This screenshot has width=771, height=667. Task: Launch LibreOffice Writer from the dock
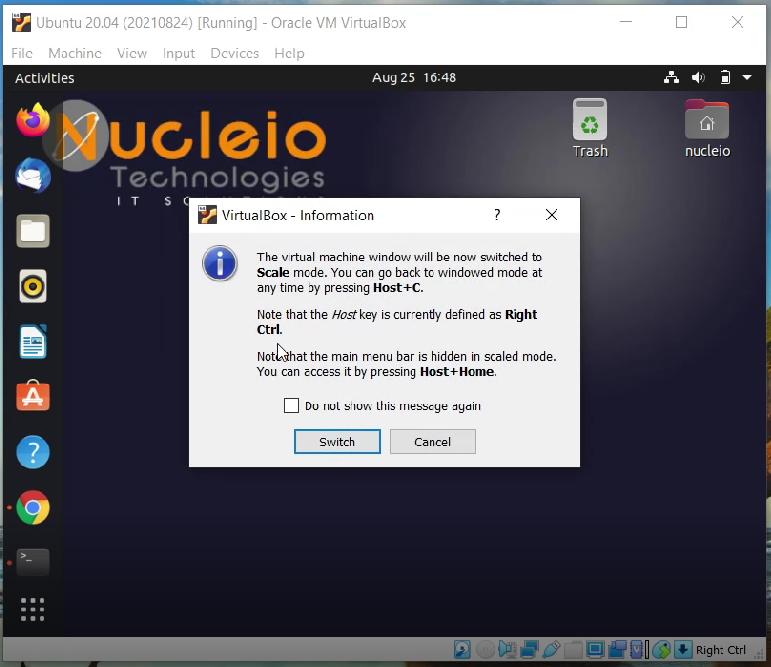click(32, 342)
